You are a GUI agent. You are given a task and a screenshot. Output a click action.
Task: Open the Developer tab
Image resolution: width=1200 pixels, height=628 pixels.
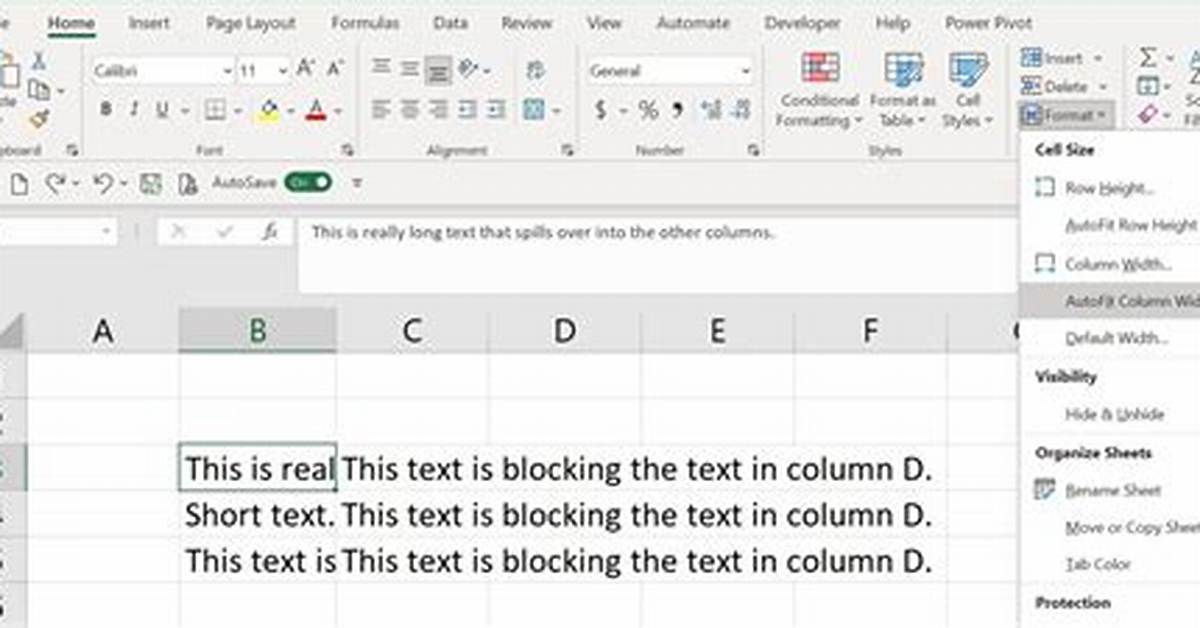pos(801,22)
